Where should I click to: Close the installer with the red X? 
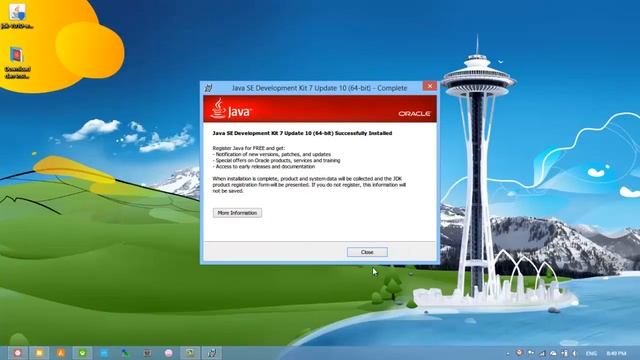429,86
